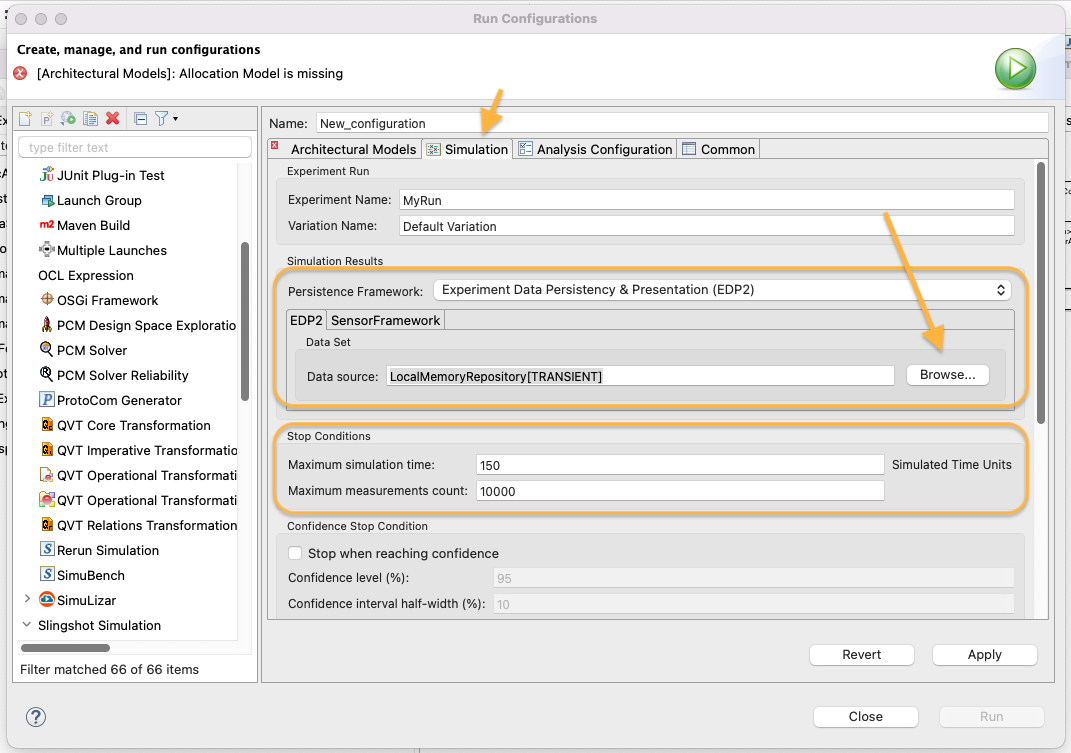Click the Revert button
The height and width of the screenshot is (753, 1071).
pos(861,655)
